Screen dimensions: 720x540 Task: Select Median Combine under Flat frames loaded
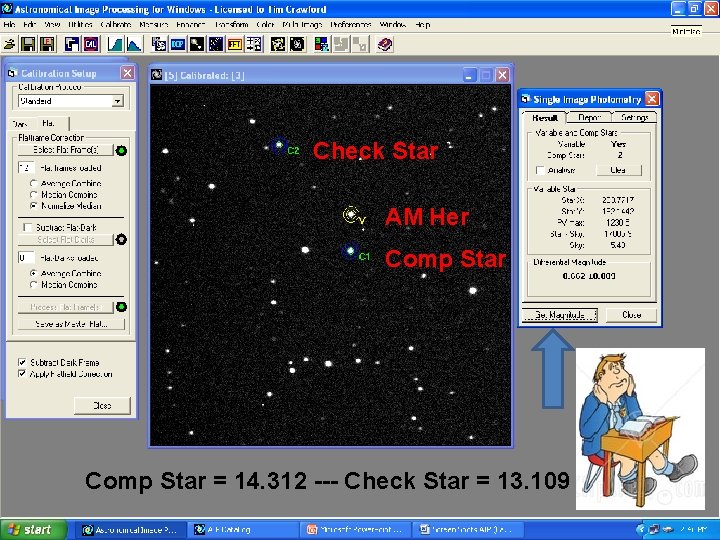click(34, 195)
